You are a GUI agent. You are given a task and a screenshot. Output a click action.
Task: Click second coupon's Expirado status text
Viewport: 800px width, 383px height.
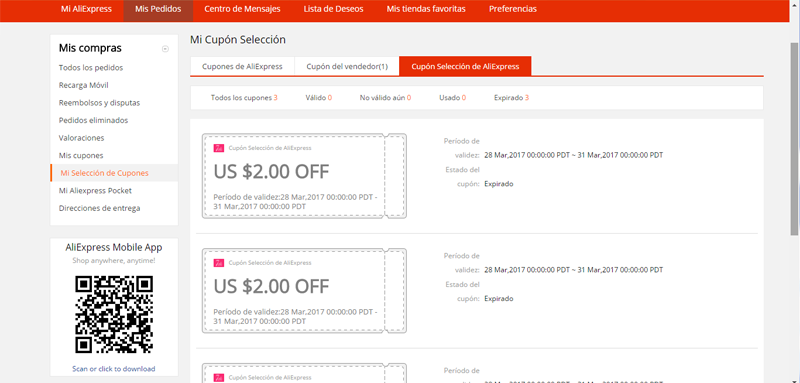click(x=499, y=298)
